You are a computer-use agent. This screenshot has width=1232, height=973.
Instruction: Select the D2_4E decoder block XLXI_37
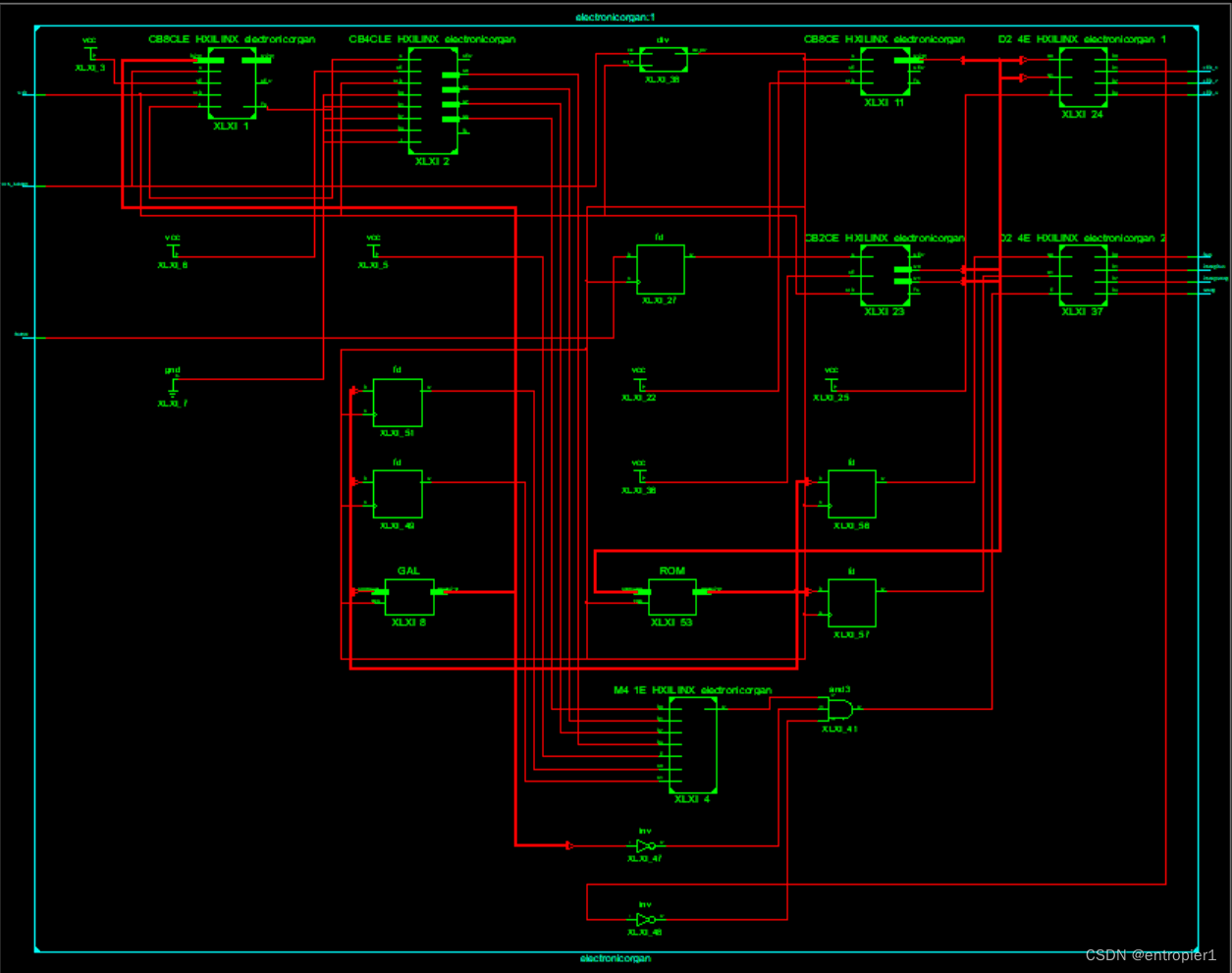[1084, 276]
